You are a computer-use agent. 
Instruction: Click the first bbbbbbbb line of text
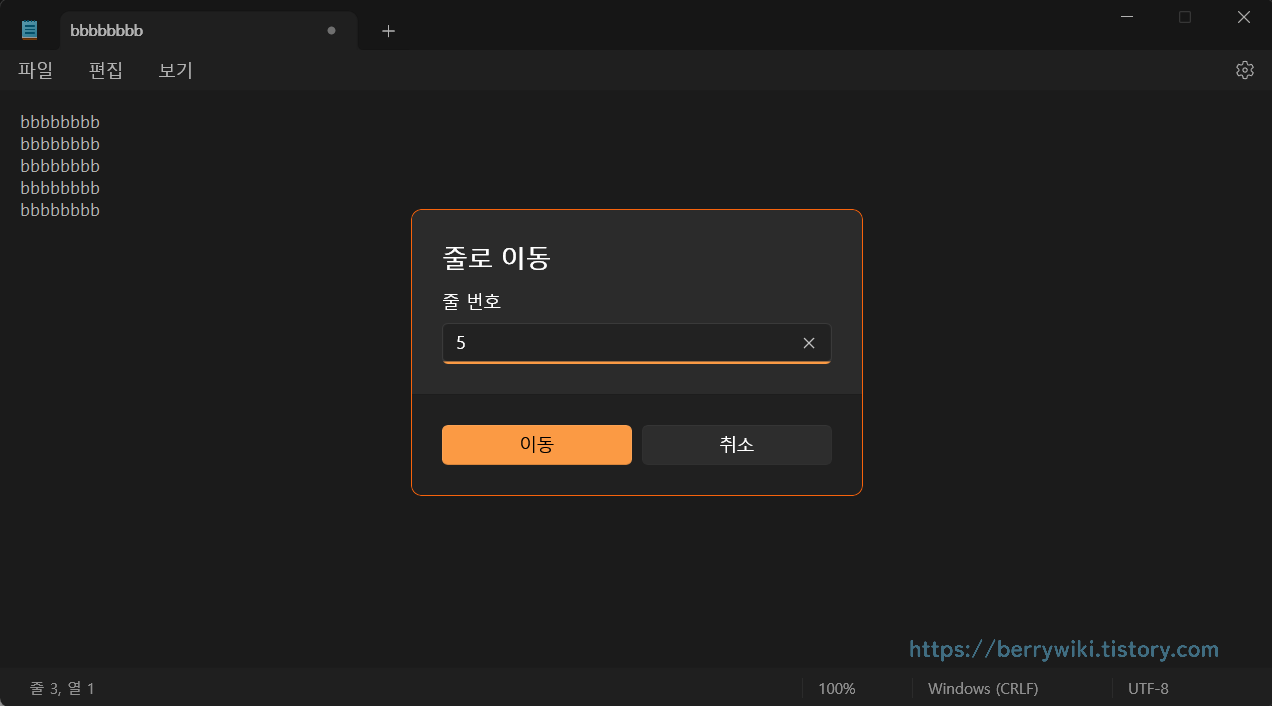(x=60, y=121)
